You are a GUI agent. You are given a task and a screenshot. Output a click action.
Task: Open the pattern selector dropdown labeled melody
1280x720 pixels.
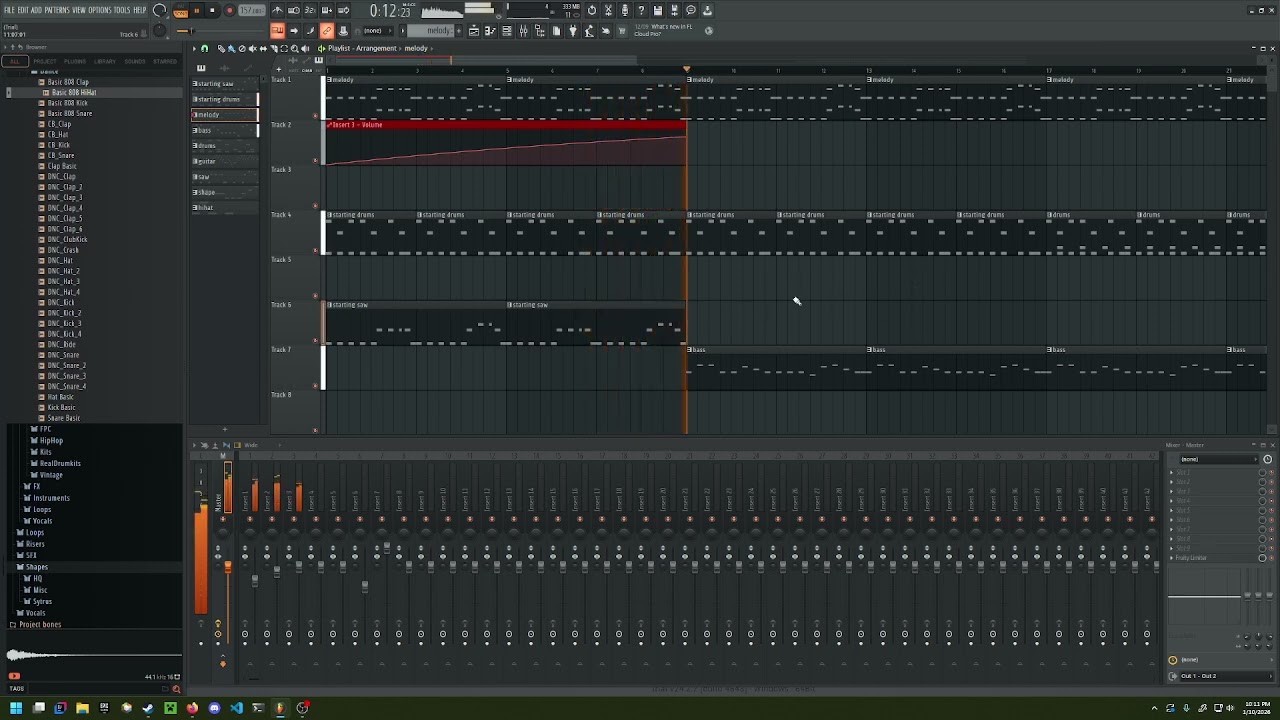[x=430, y=31]
